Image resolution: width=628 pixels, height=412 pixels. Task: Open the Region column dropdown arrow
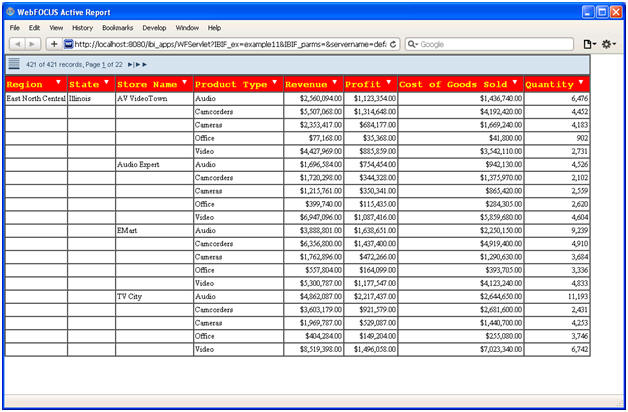[x=58, y=82]
